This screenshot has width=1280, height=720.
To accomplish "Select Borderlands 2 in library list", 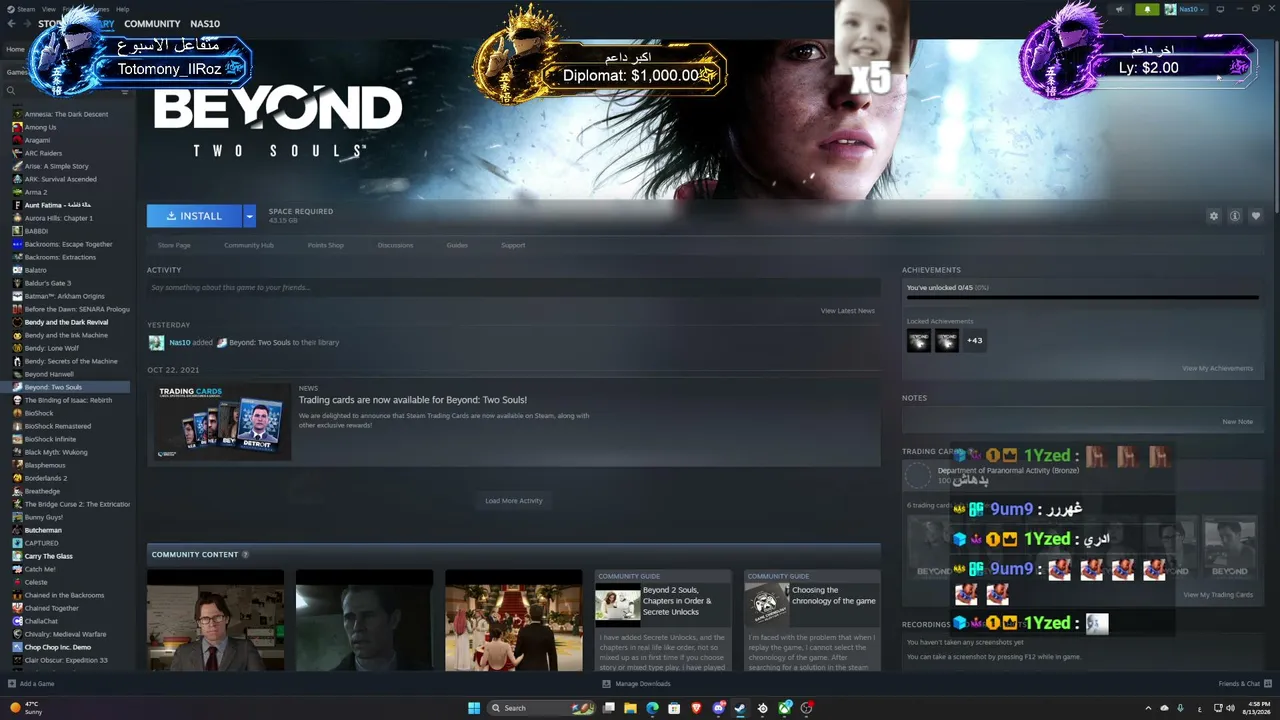I will [x=46, y=478].
